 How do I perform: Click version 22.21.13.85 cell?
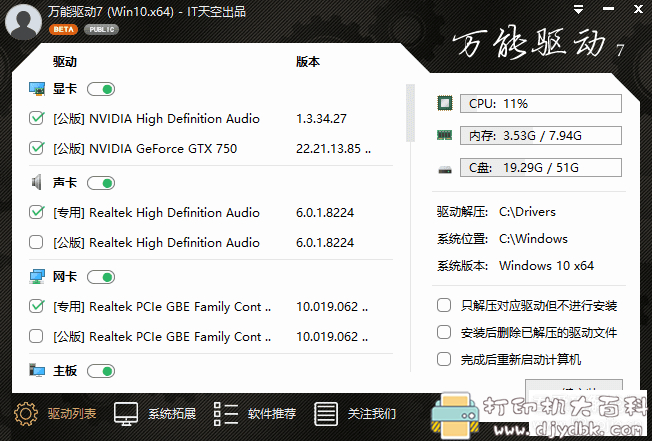(333, 149)
